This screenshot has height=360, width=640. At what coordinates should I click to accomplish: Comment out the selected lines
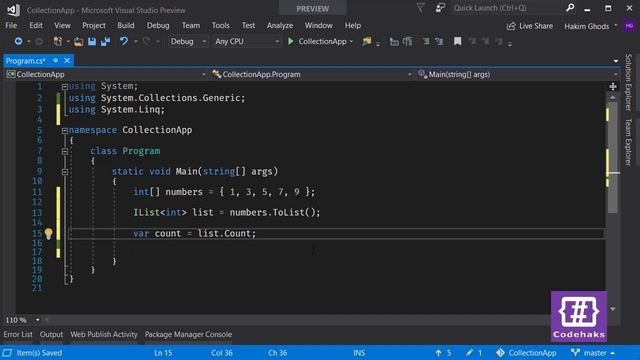tap(426, 41)
